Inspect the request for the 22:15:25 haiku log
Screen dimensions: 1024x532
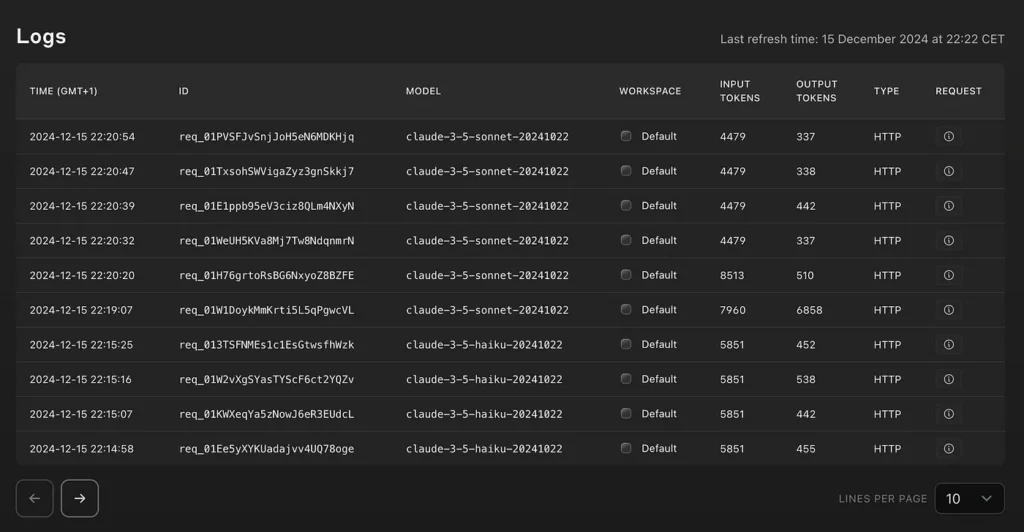(x=949, y=345)
